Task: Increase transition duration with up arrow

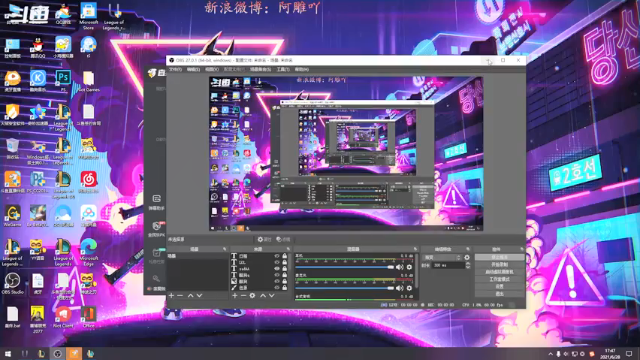Action: (468, 264)
